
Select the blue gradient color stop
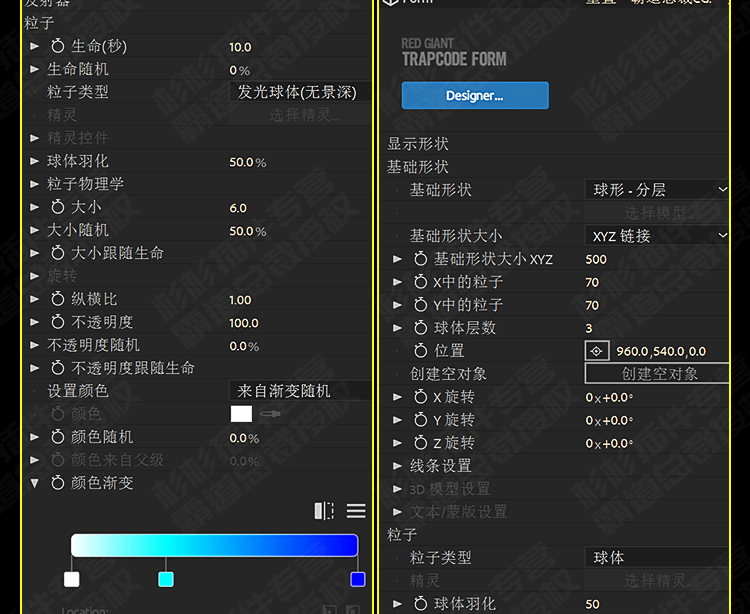pyautogui.click(x=358, y=579)
